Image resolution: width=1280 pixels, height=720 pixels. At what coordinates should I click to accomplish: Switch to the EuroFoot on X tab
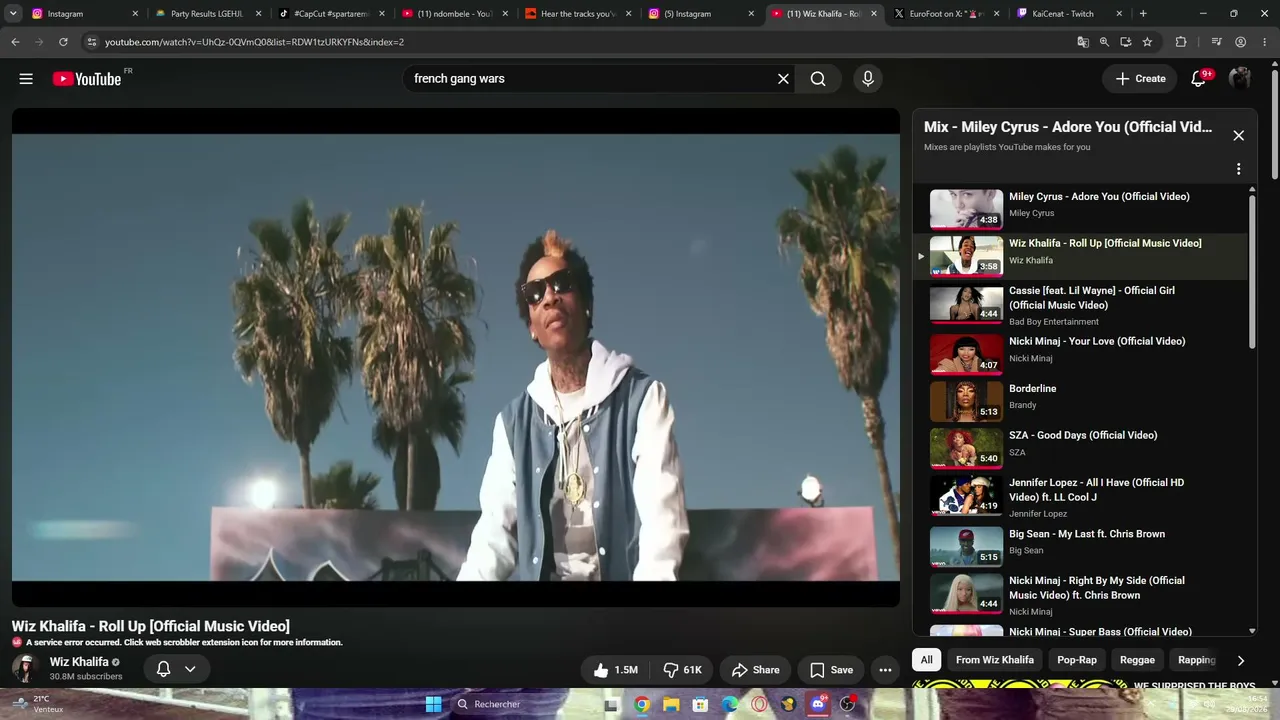946,14
